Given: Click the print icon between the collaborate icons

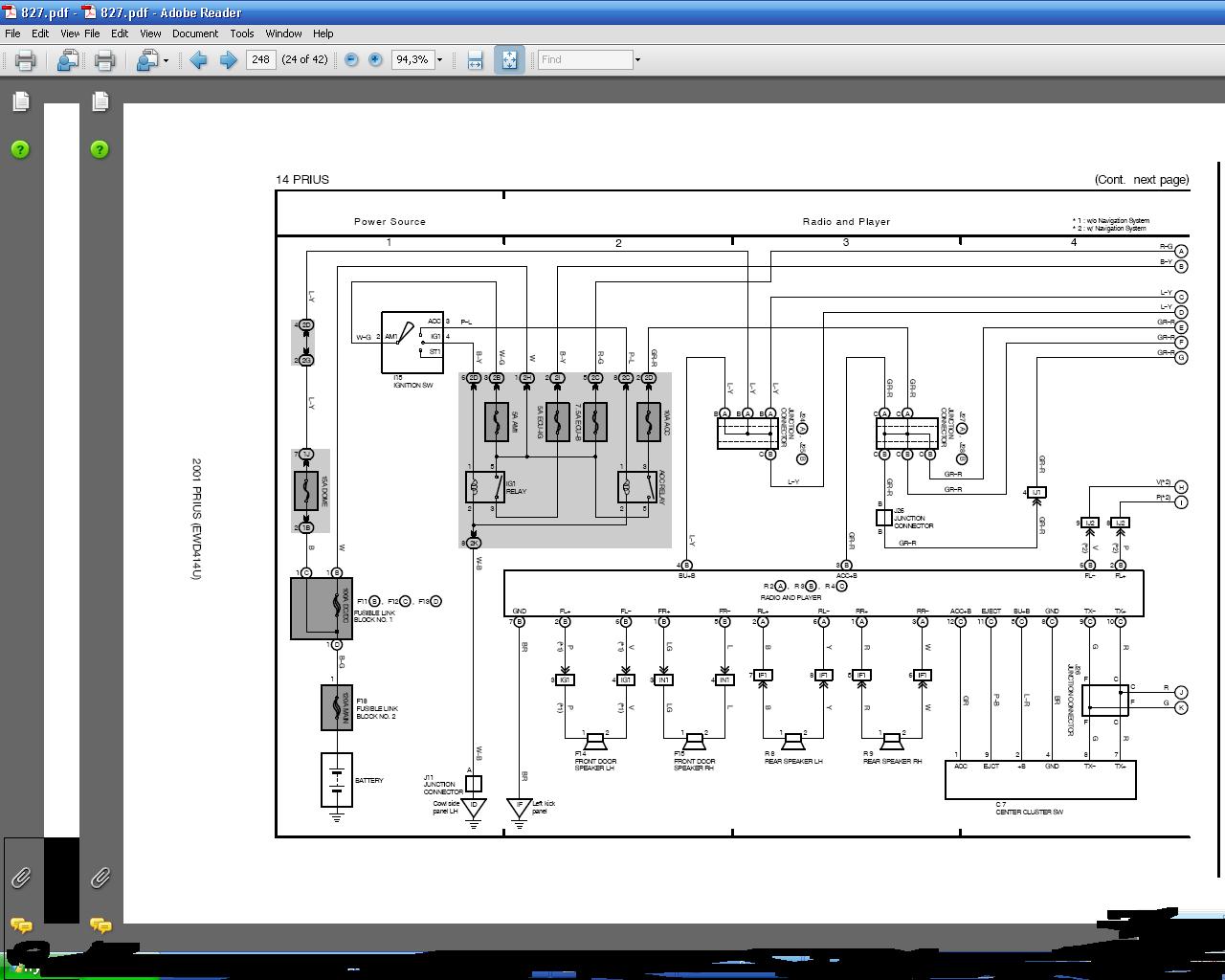Looking at the screenshot, I should 104,60.
